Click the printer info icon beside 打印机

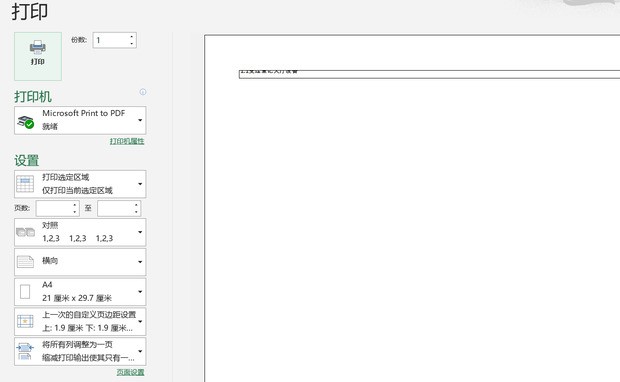click(x=143, y=92)
